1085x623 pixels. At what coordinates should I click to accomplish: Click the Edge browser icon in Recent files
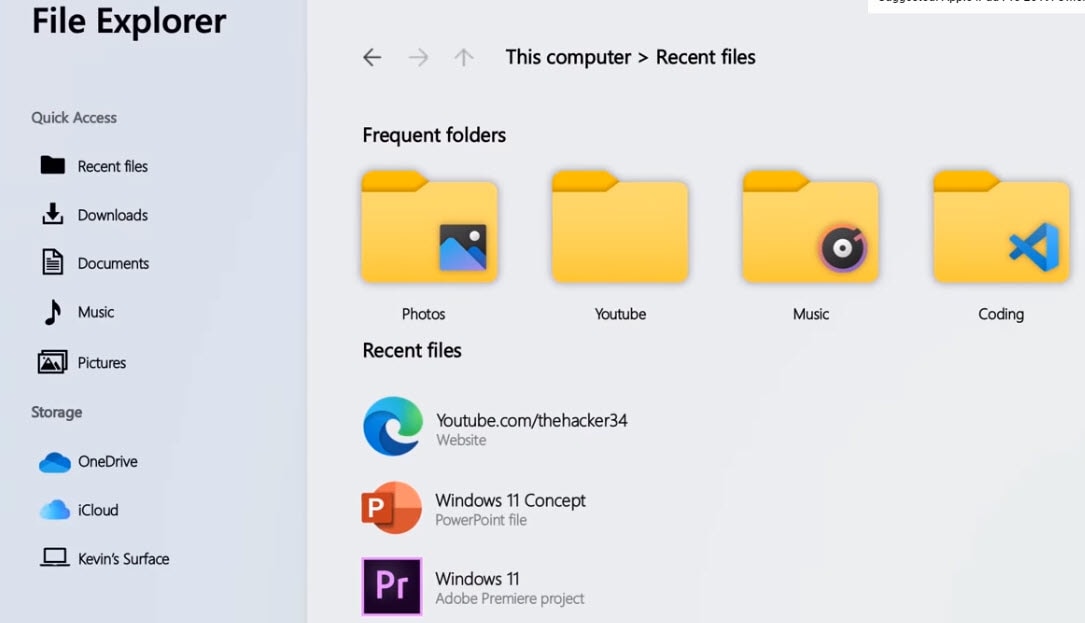point(393,426)
